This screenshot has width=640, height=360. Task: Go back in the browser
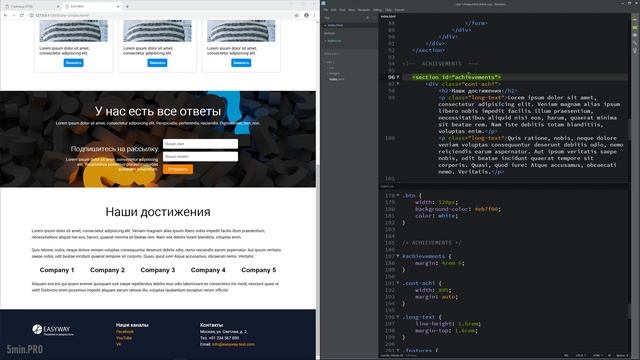(x=6, y=15)
